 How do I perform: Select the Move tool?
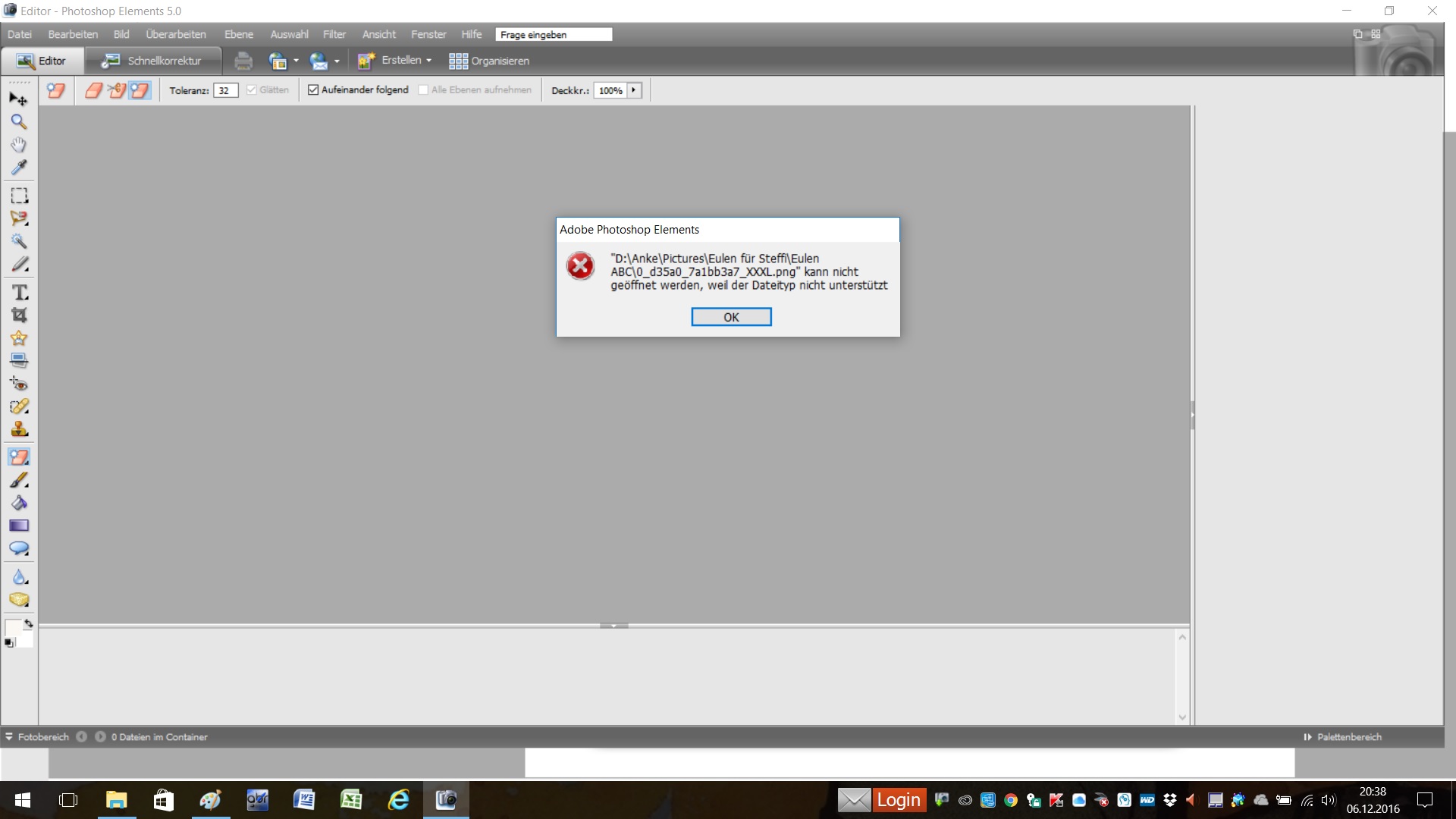tap(19, 99)
